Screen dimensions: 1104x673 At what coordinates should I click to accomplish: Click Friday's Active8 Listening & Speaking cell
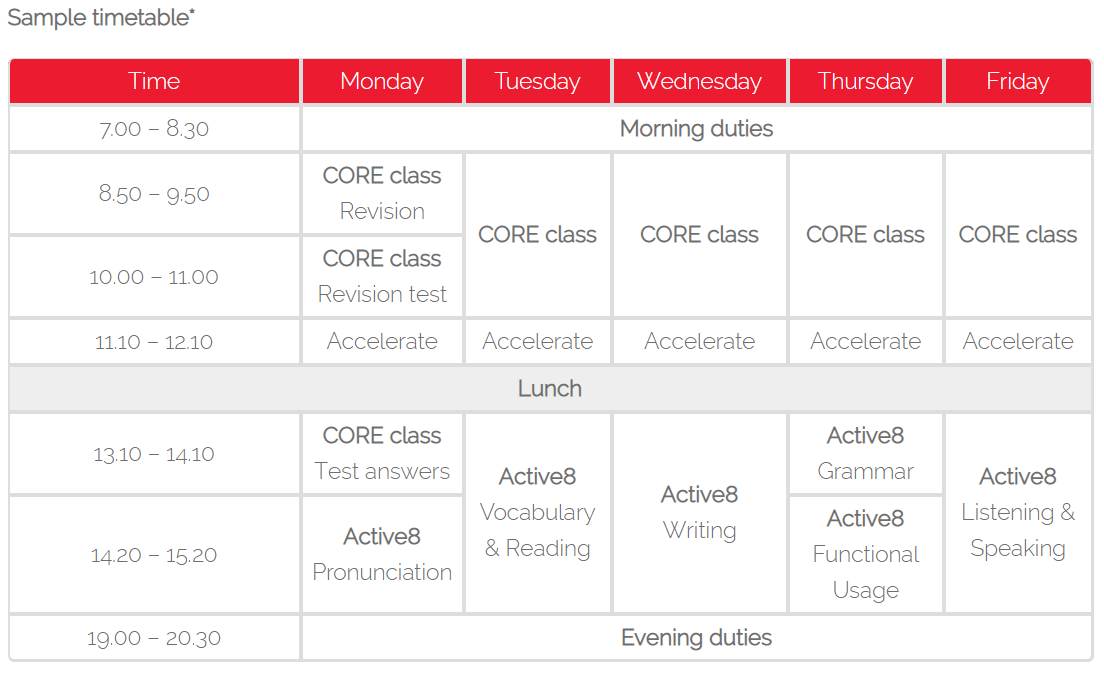[1018, 512]
